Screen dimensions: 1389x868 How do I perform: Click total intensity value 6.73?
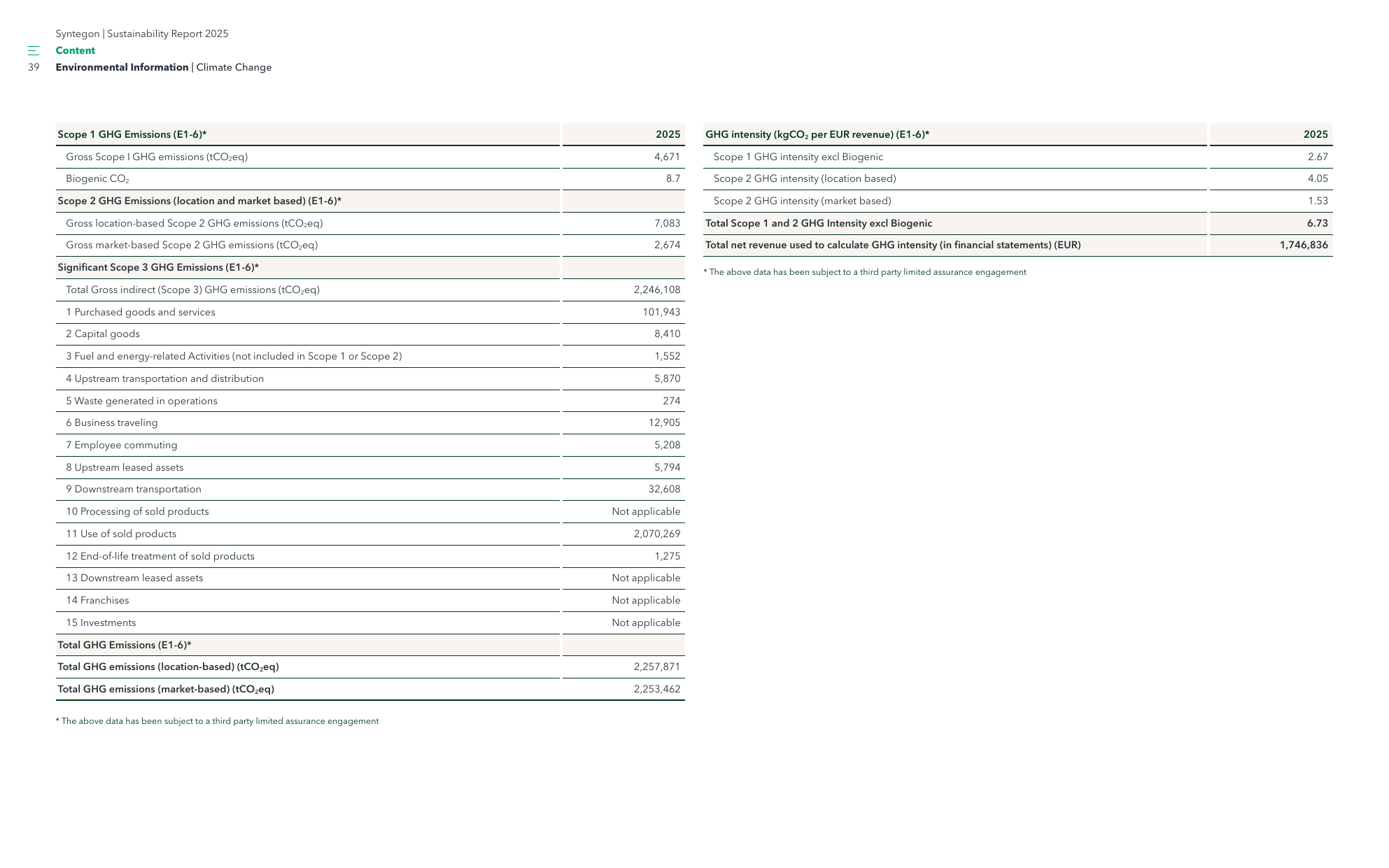1318,223
